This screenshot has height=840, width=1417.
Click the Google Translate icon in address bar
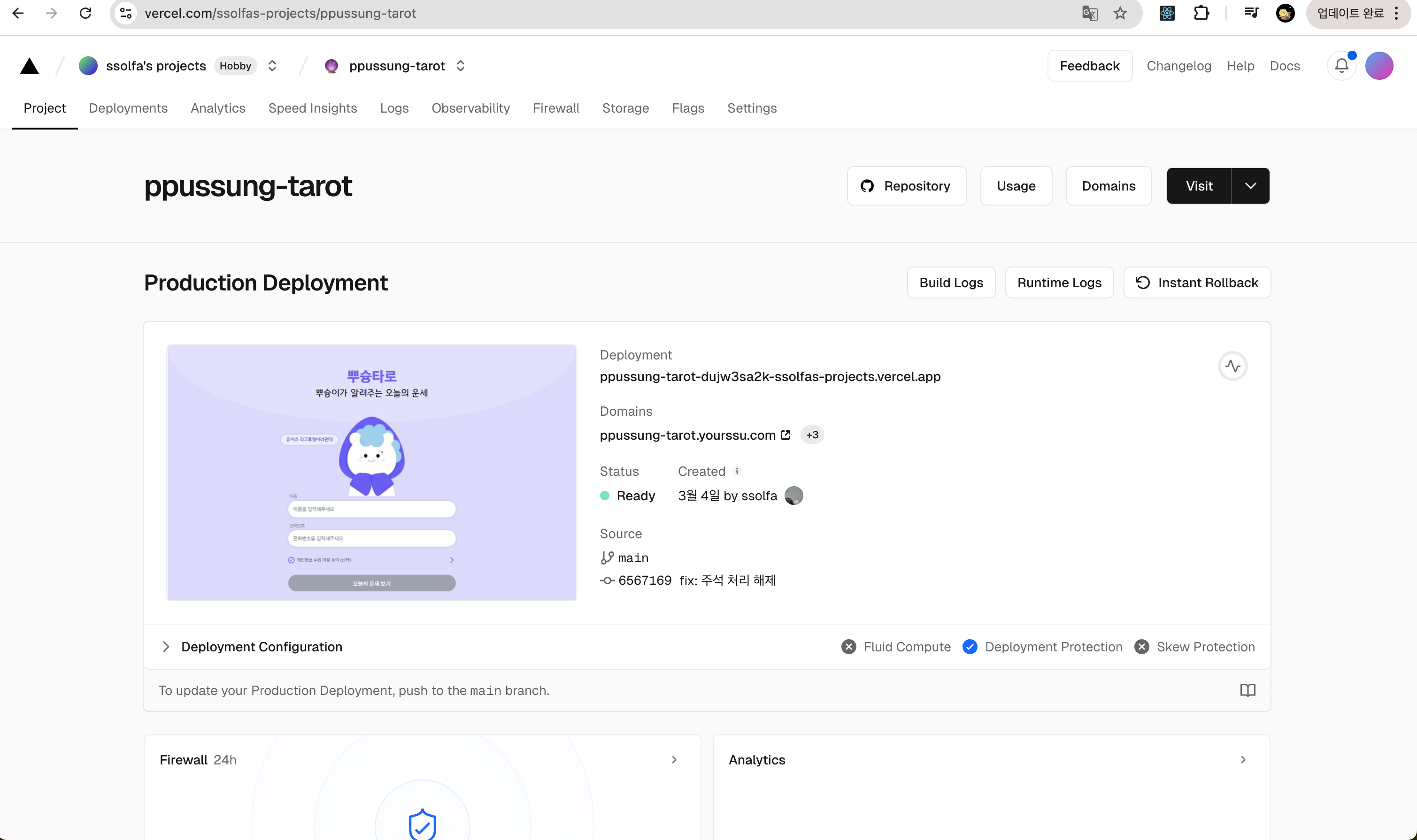coord(1090,13)
